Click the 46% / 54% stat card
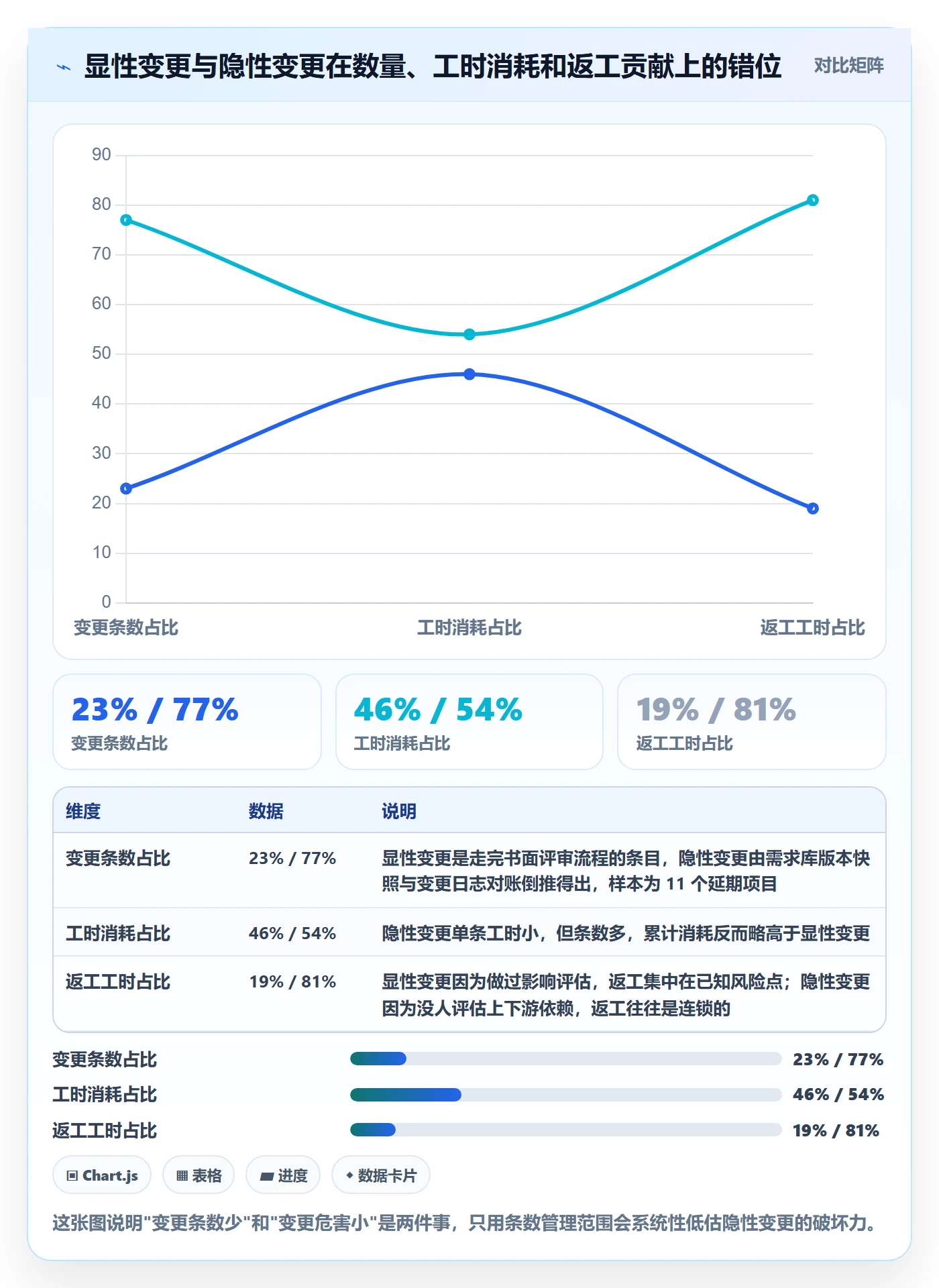 coord(469,722)
